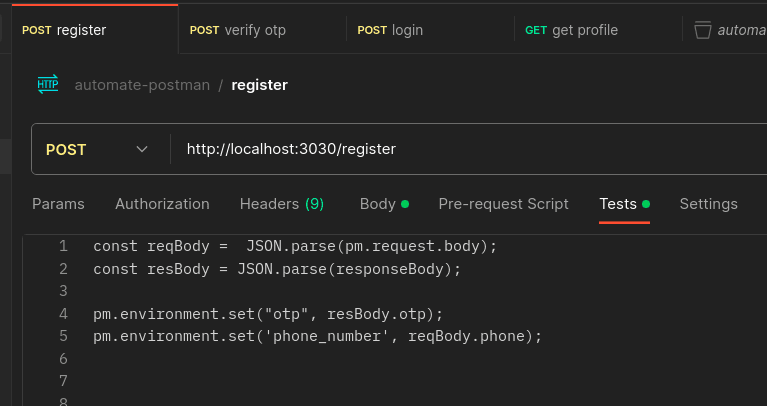Open the 'verify otp' request tab
Viewport: 767px width, 406px height.
(x=262, y=30)
